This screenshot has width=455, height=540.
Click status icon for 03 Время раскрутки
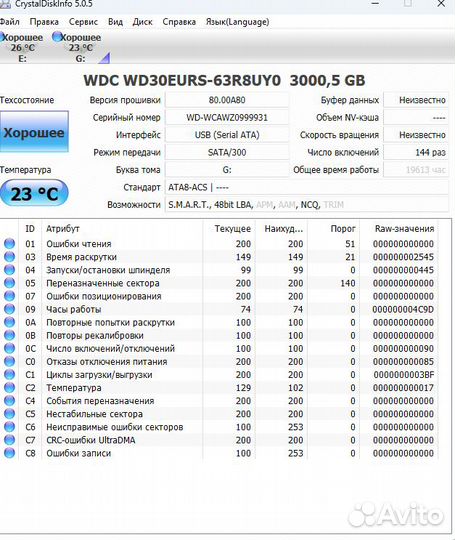[x=9, y=257]
